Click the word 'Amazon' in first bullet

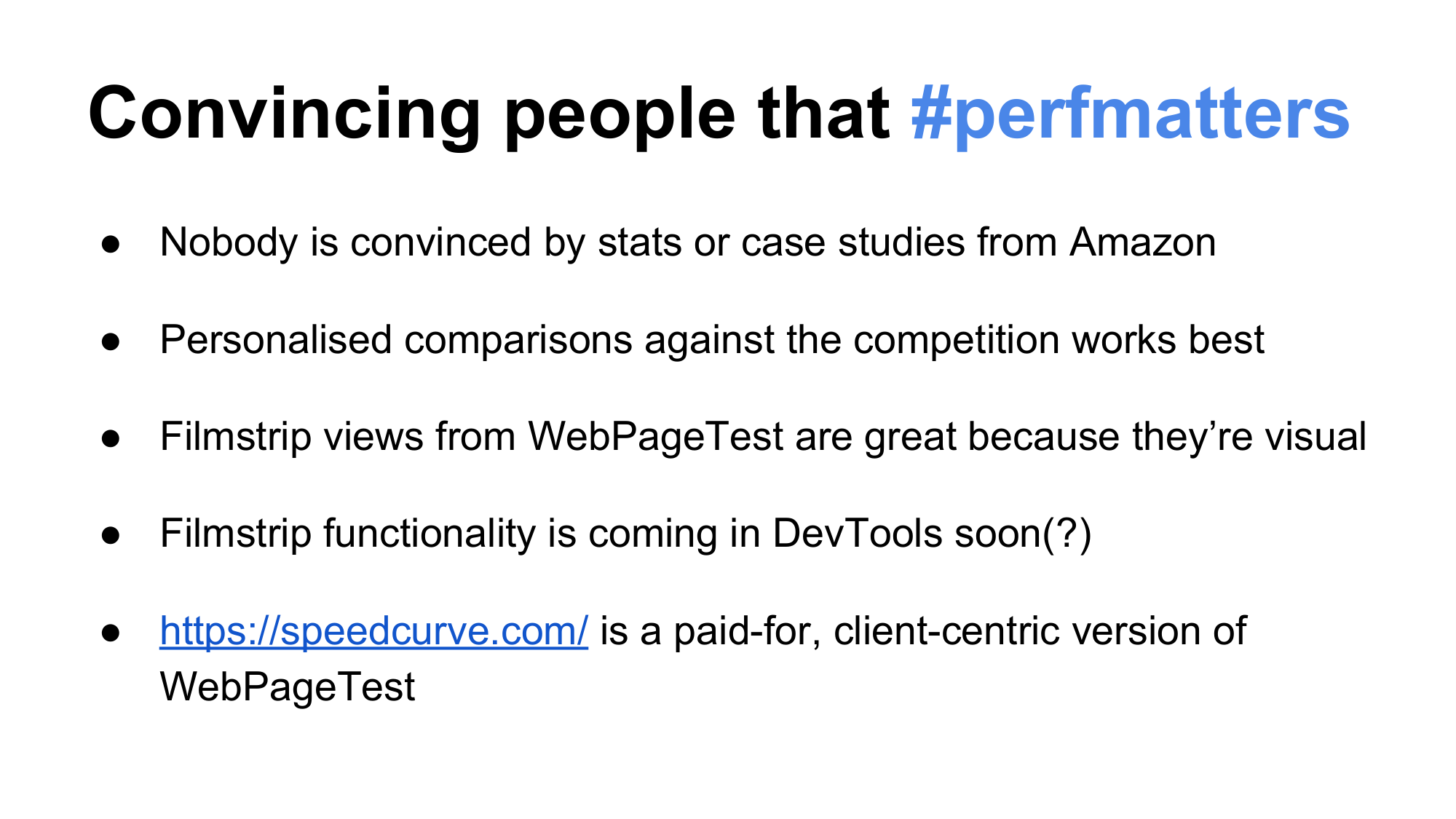pos(1143,242)
